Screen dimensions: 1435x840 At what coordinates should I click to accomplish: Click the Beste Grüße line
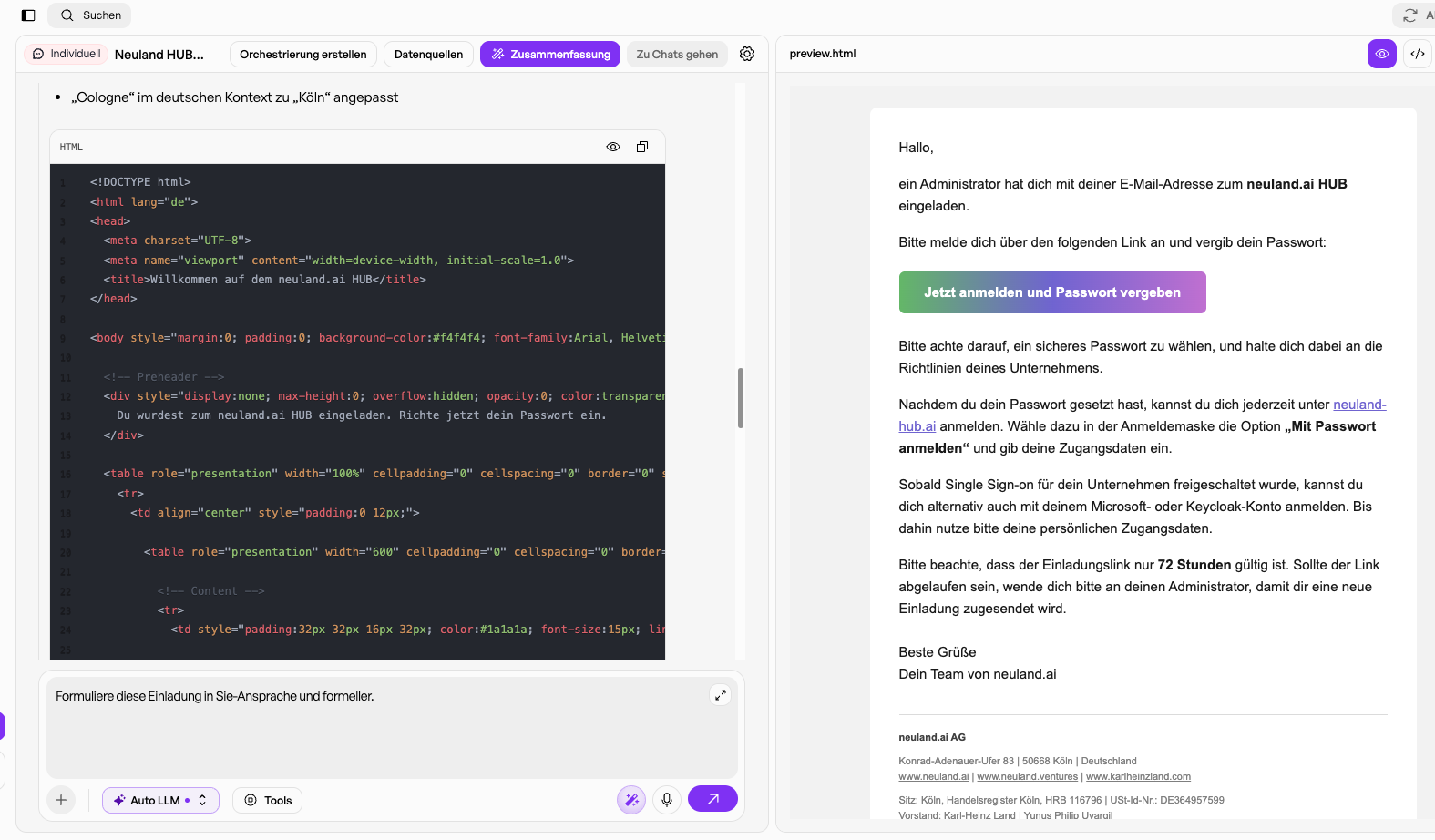[x=938, y=652]
